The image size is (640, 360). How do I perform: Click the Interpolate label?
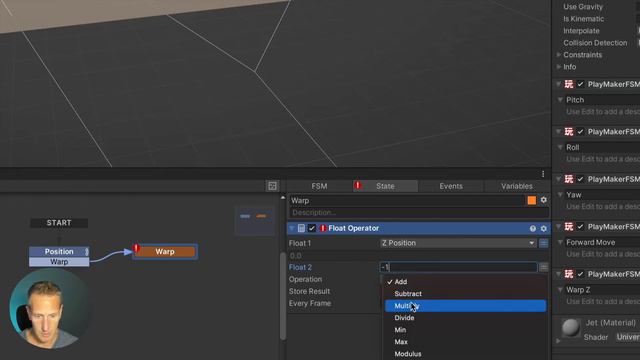[x=581, y=31]
